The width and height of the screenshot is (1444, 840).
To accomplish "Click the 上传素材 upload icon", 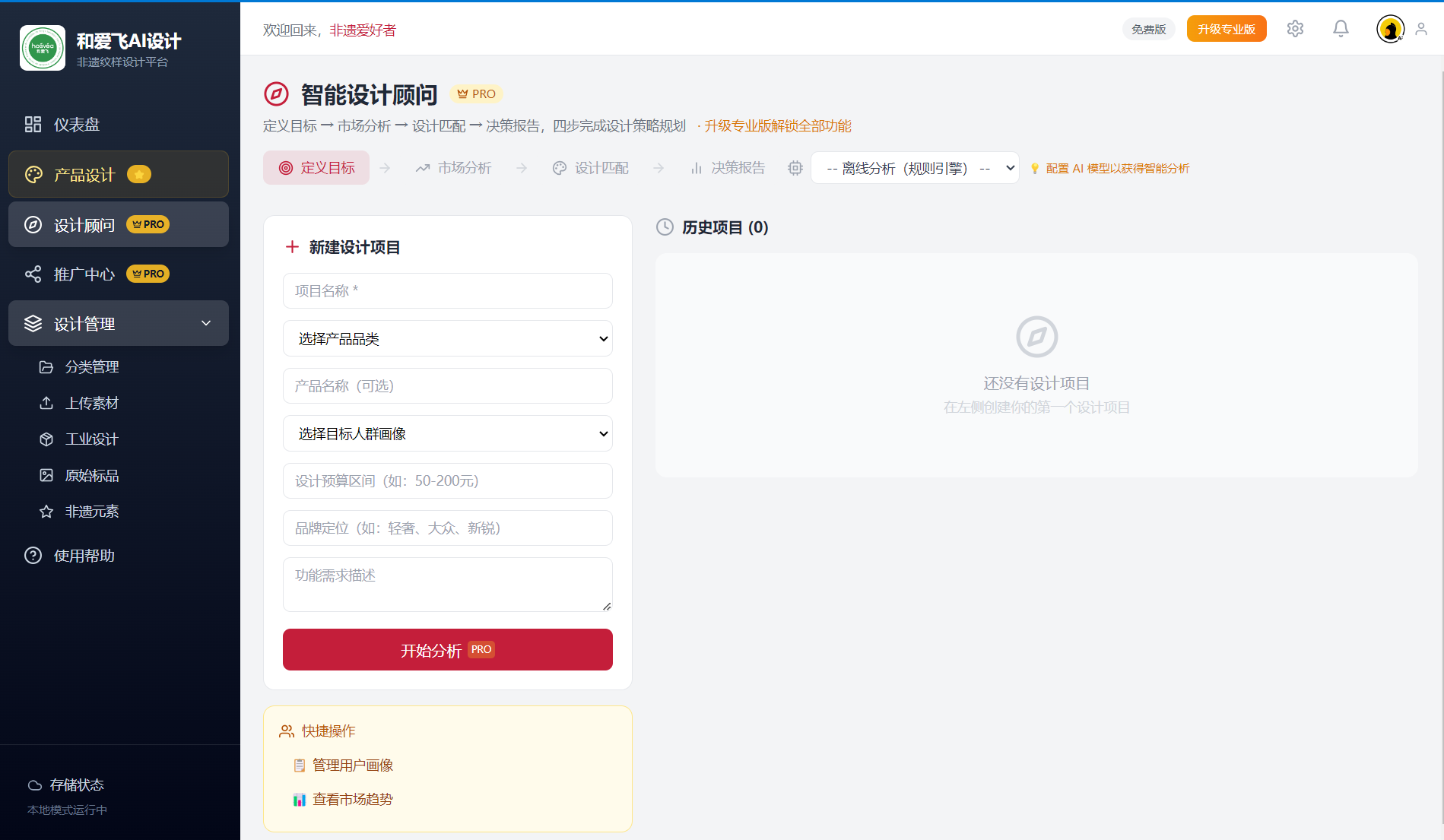I will click(x=46, y=403).
